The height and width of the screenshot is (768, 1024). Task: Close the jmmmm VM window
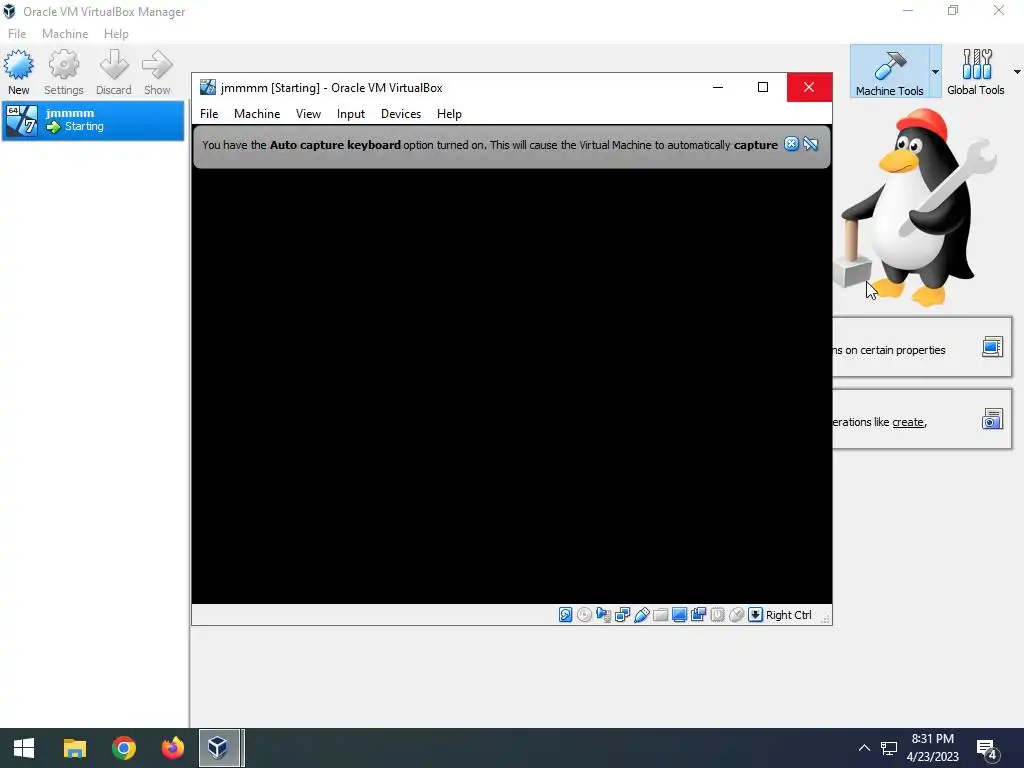(x=809, y=87)
